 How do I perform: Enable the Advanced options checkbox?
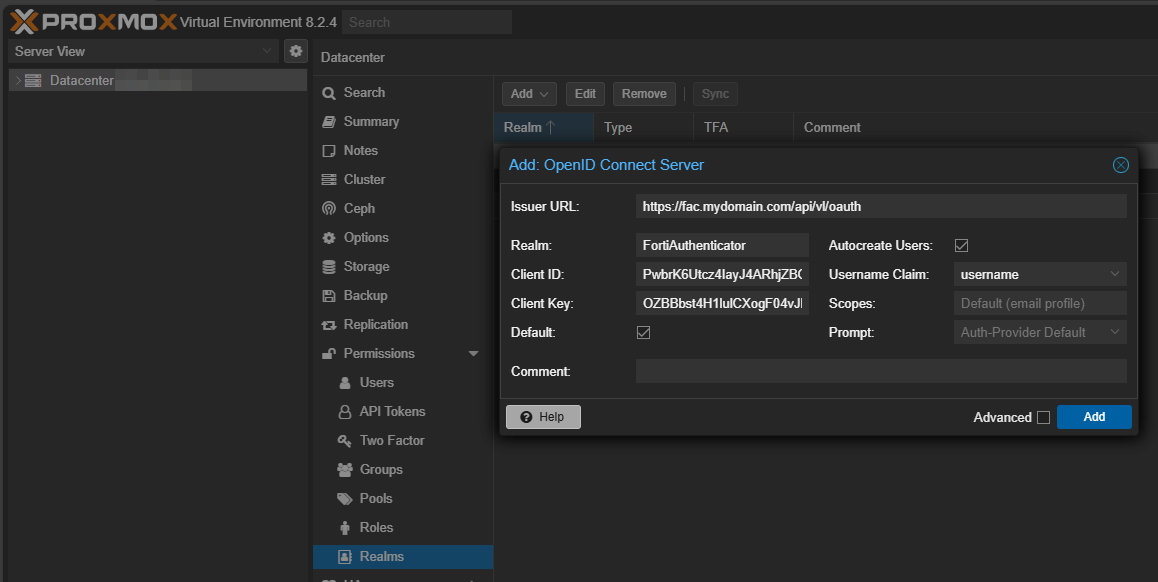pyautogui.click(x=1043, y=418)
